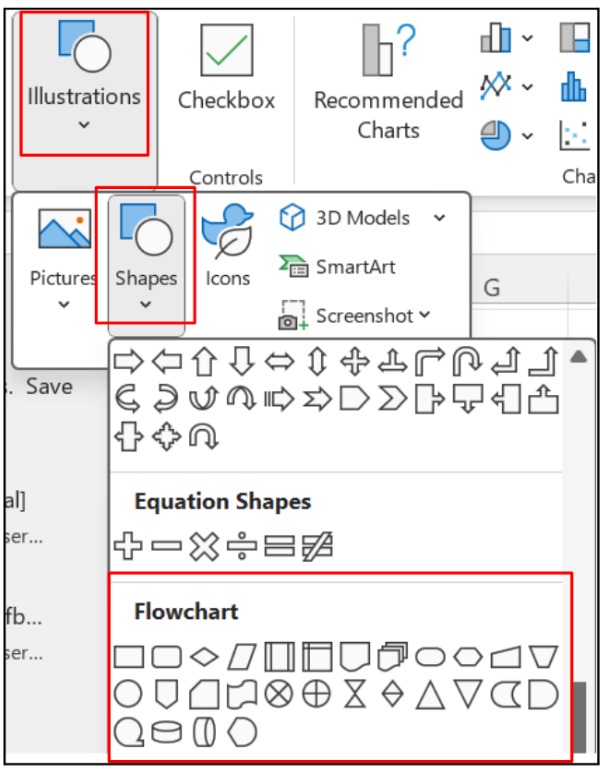The height and width of the screenshot is (769, 606).
Task: Insert the Division Sign equation shape
Action: pos(241,546)
